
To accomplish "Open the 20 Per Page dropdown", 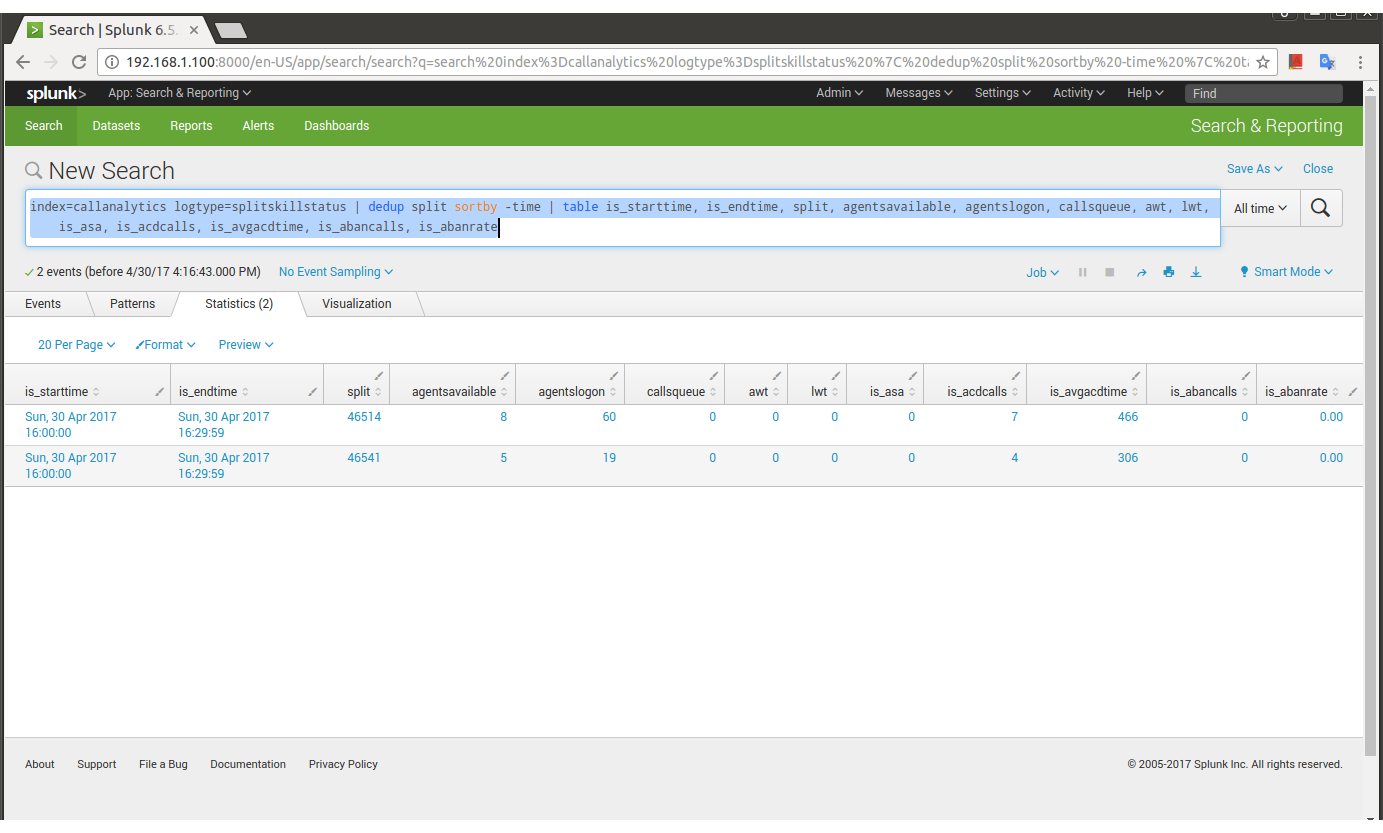I will (76, 345).
